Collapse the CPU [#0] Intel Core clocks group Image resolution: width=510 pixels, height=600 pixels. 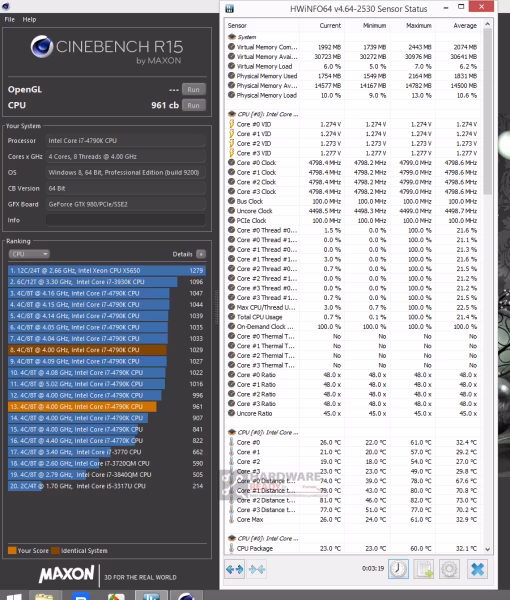coord(231,114)
